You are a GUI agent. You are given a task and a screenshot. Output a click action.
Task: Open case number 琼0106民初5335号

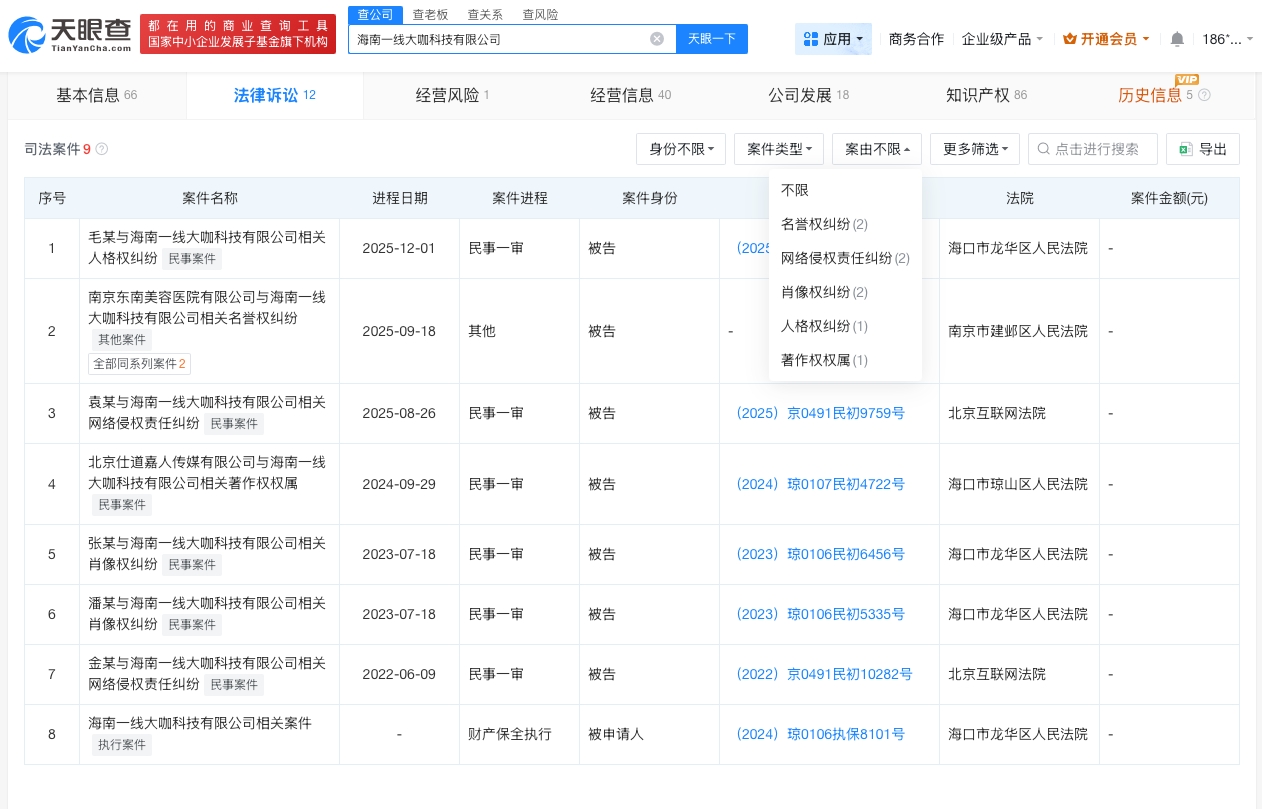pyautogui.click(x=820, y=614)
